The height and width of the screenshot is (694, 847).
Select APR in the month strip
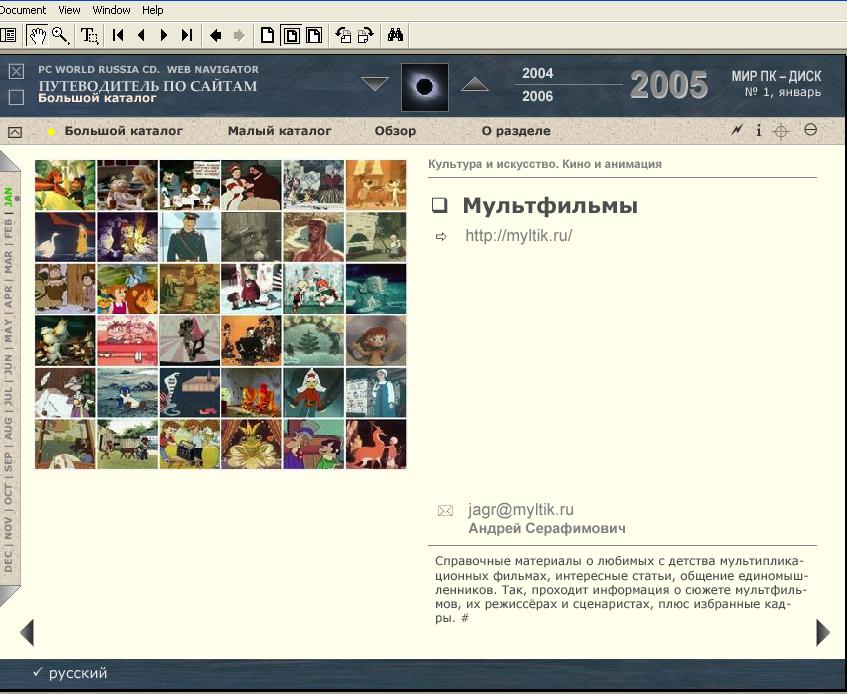pyautogui.click(x=8, y=297)
